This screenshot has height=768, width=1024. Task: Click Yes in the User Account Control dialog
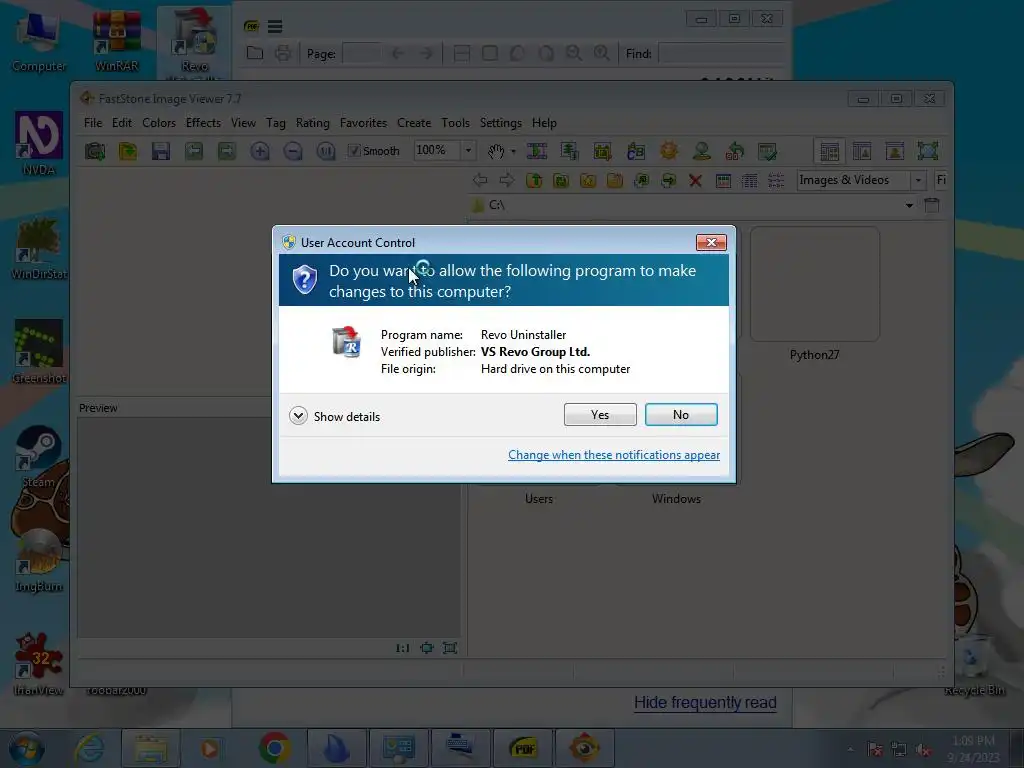coord(600,415)
